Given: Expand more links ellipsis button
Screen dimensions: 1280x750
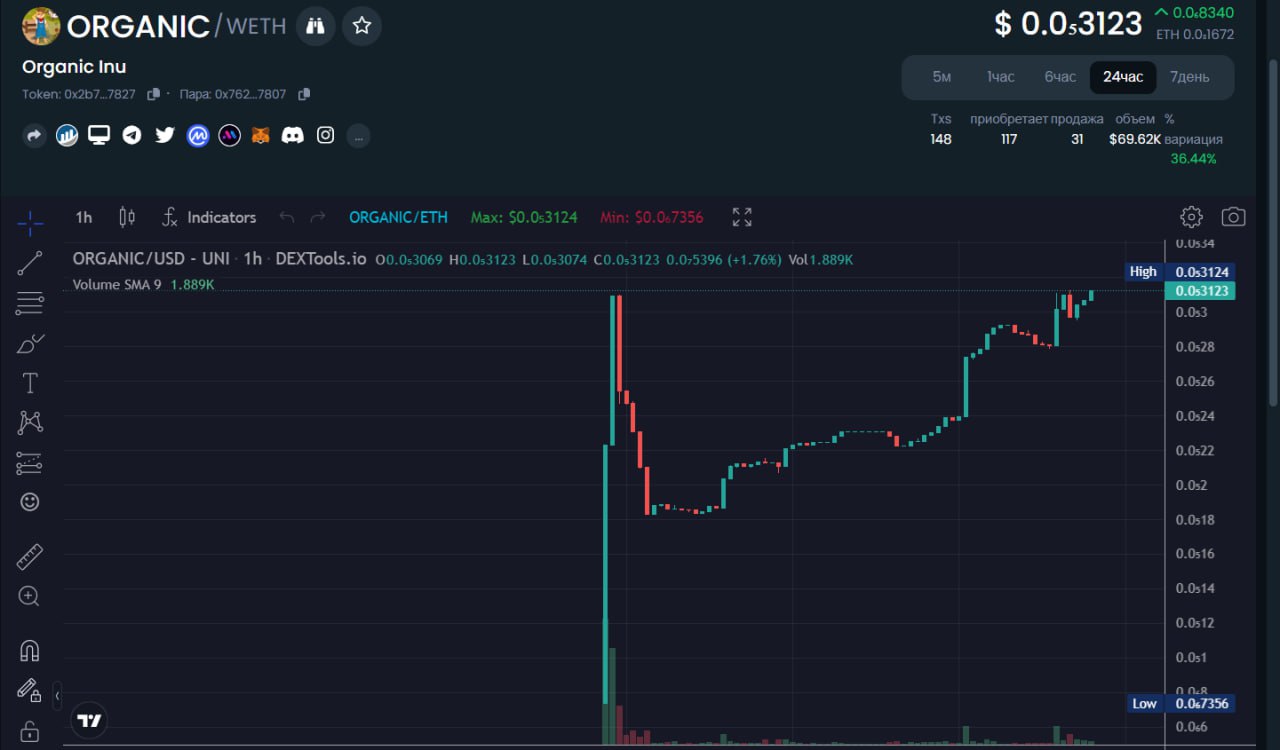Looking at the screenshot, I should (359, 135).
